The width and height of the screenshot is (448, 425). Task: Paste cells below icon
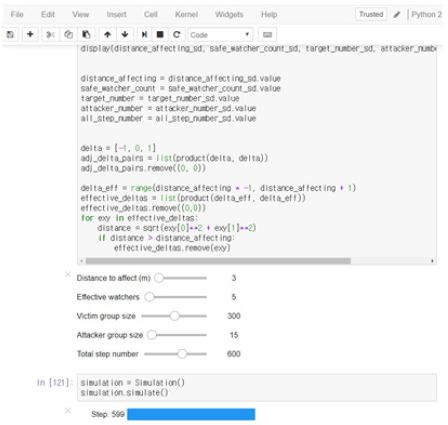click(86, 34)
